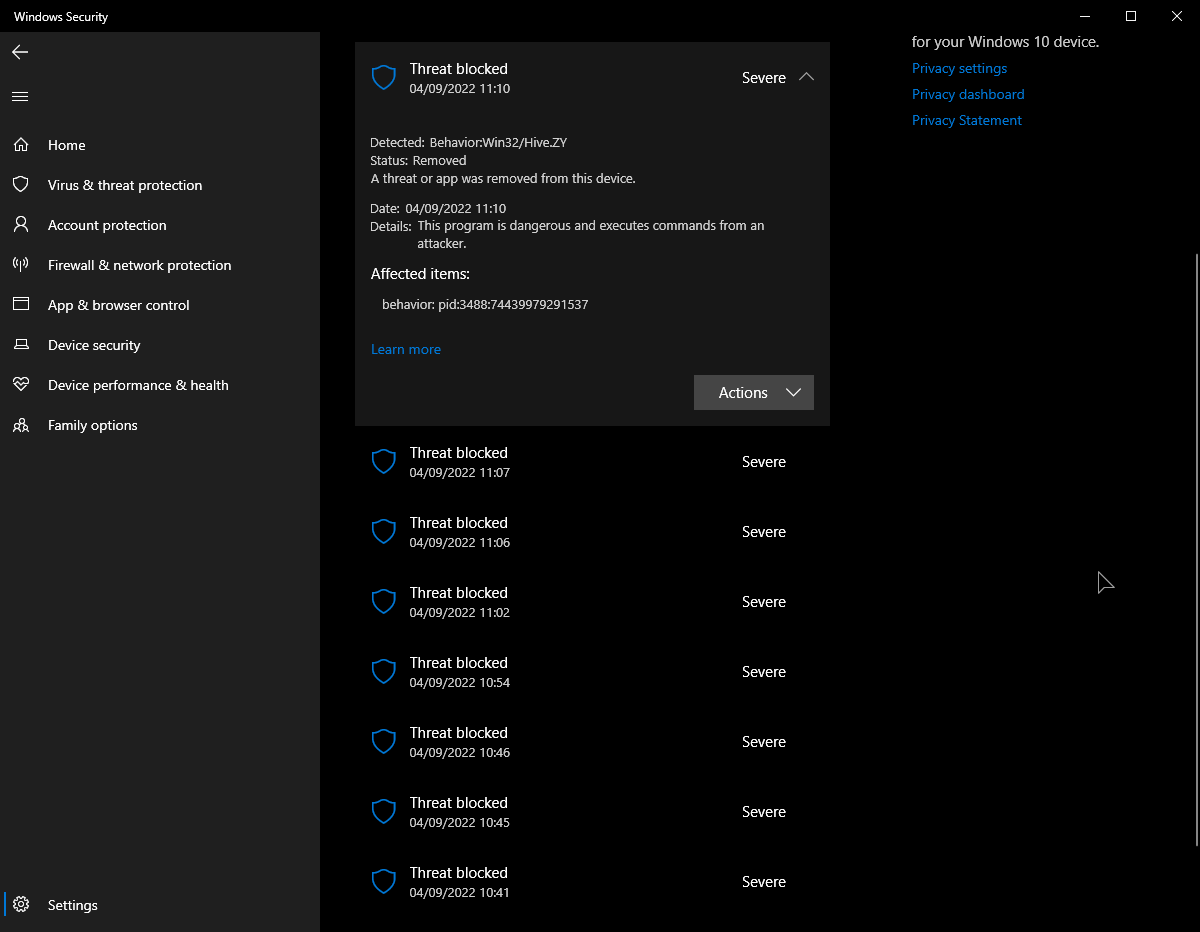Toggle the navigation hamburger menu
This screenshot has height=932, width=1200.
click(20, 96)
